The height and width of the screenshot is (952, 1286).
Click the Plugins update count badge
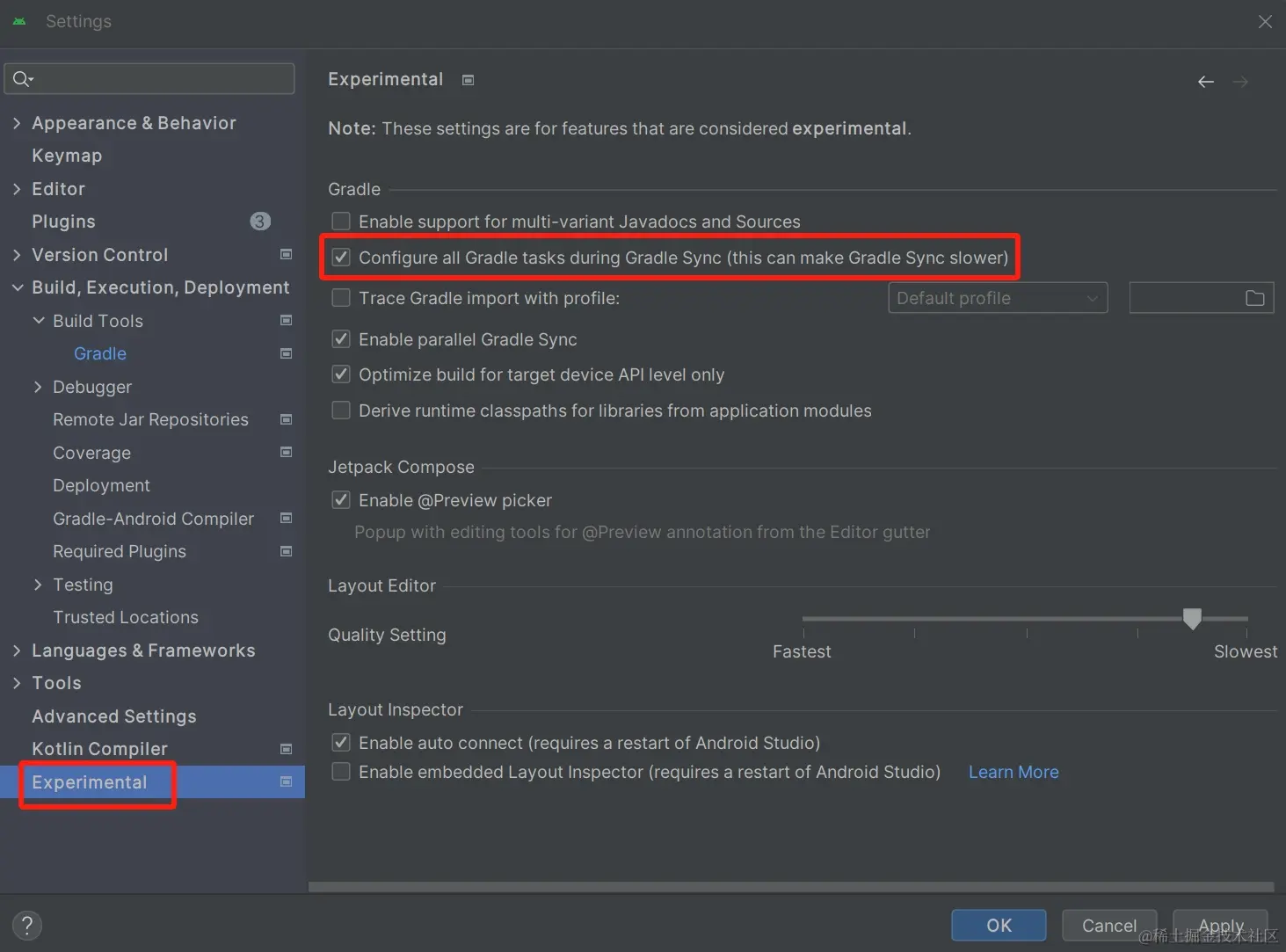click(x=260, y=222)
